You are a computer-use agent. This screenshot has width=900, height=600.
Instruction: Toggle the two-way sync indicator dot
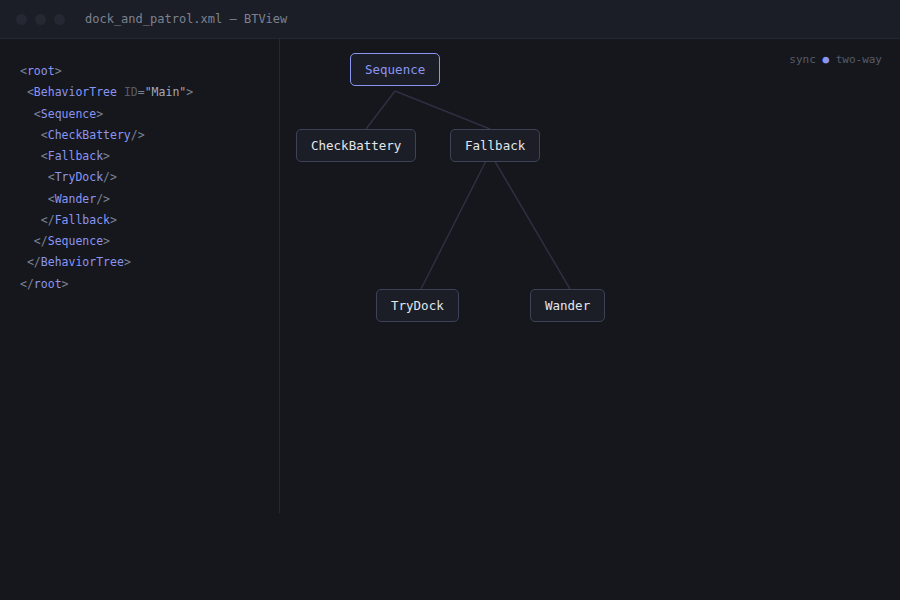coord(825,60)
